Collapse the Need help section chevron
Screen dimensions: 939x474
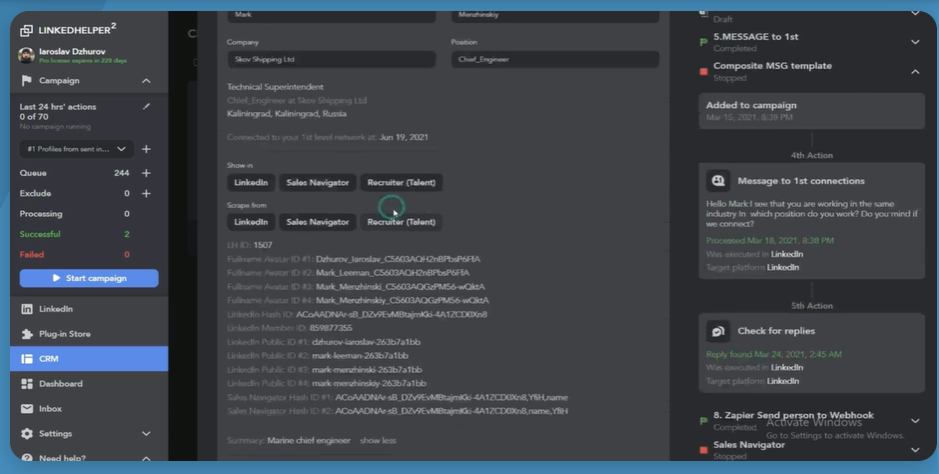point(146,458)
